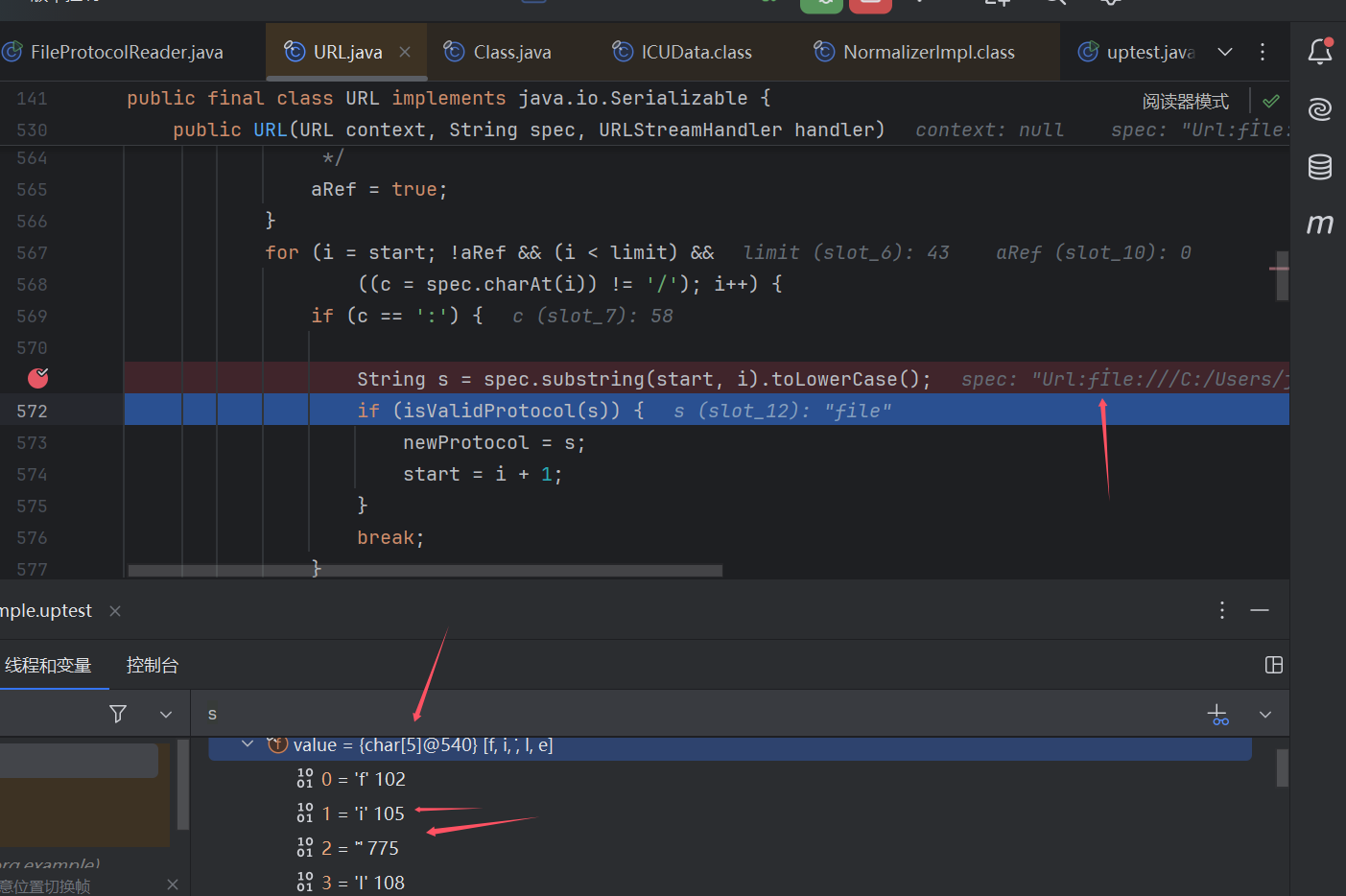Minimize the debug tool window

pos(1260,610)
